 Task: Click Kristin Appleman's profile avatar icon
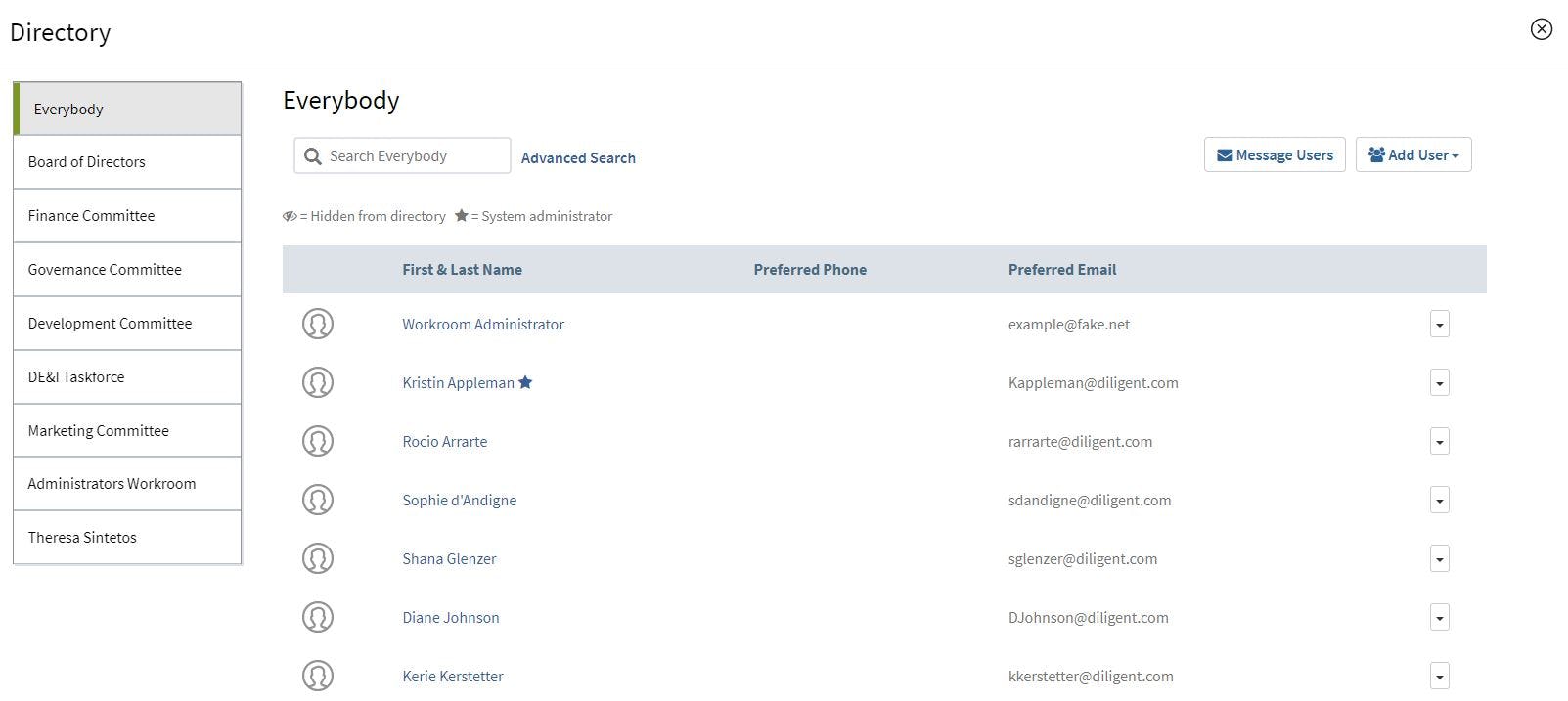tap(318, 382)
